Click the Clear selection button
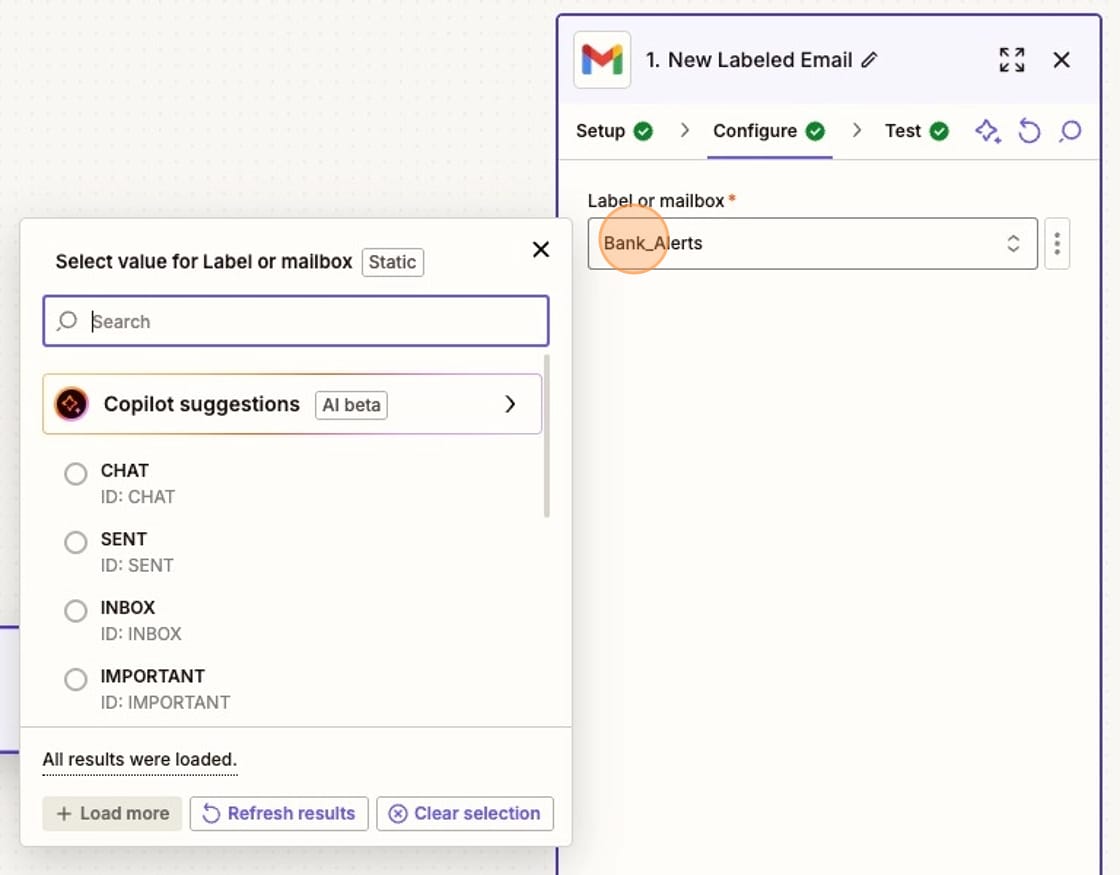The image size is (1120, 875). pyautogui.click(x=465, y=813)
